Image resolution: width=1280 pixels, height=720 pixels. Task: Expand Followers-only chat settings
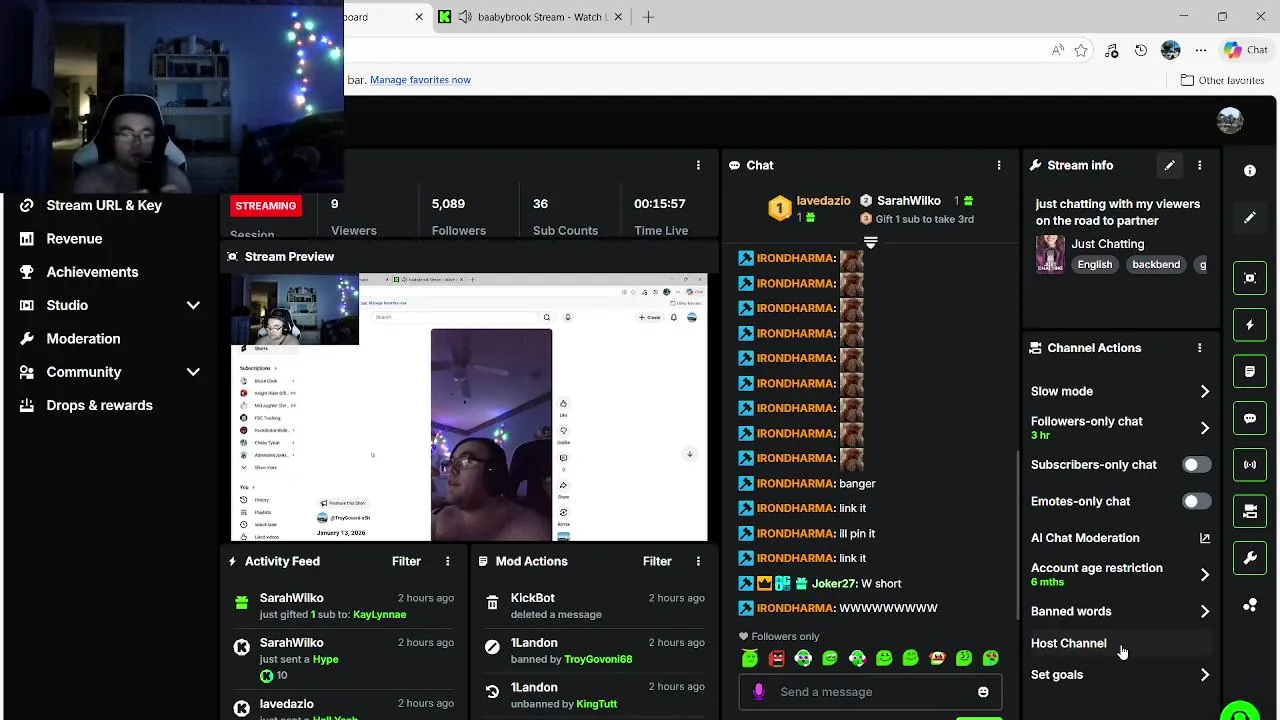tap(1205, 428)
